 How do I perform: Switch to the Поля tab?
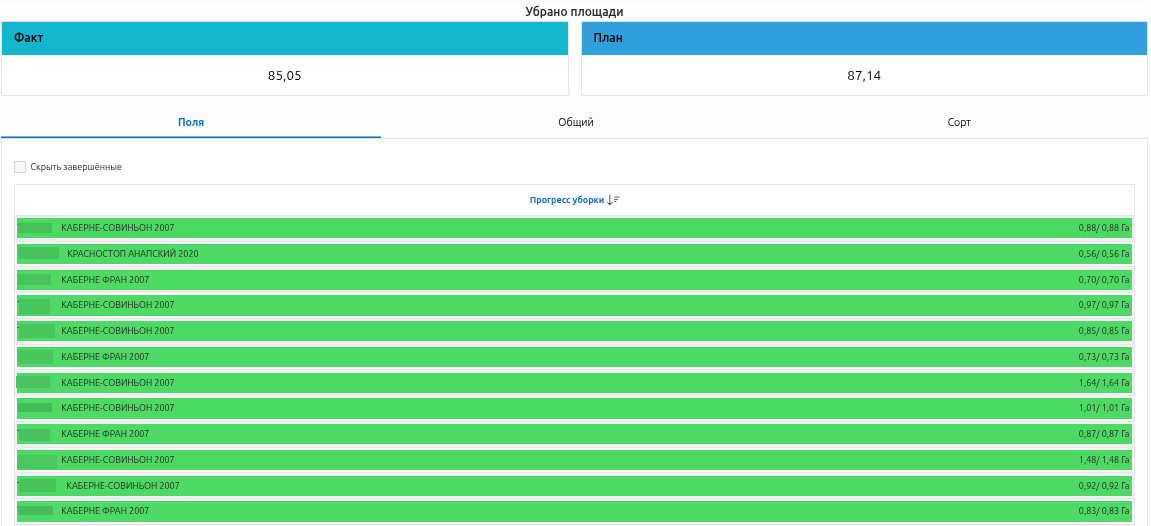[x=191, y=122]
